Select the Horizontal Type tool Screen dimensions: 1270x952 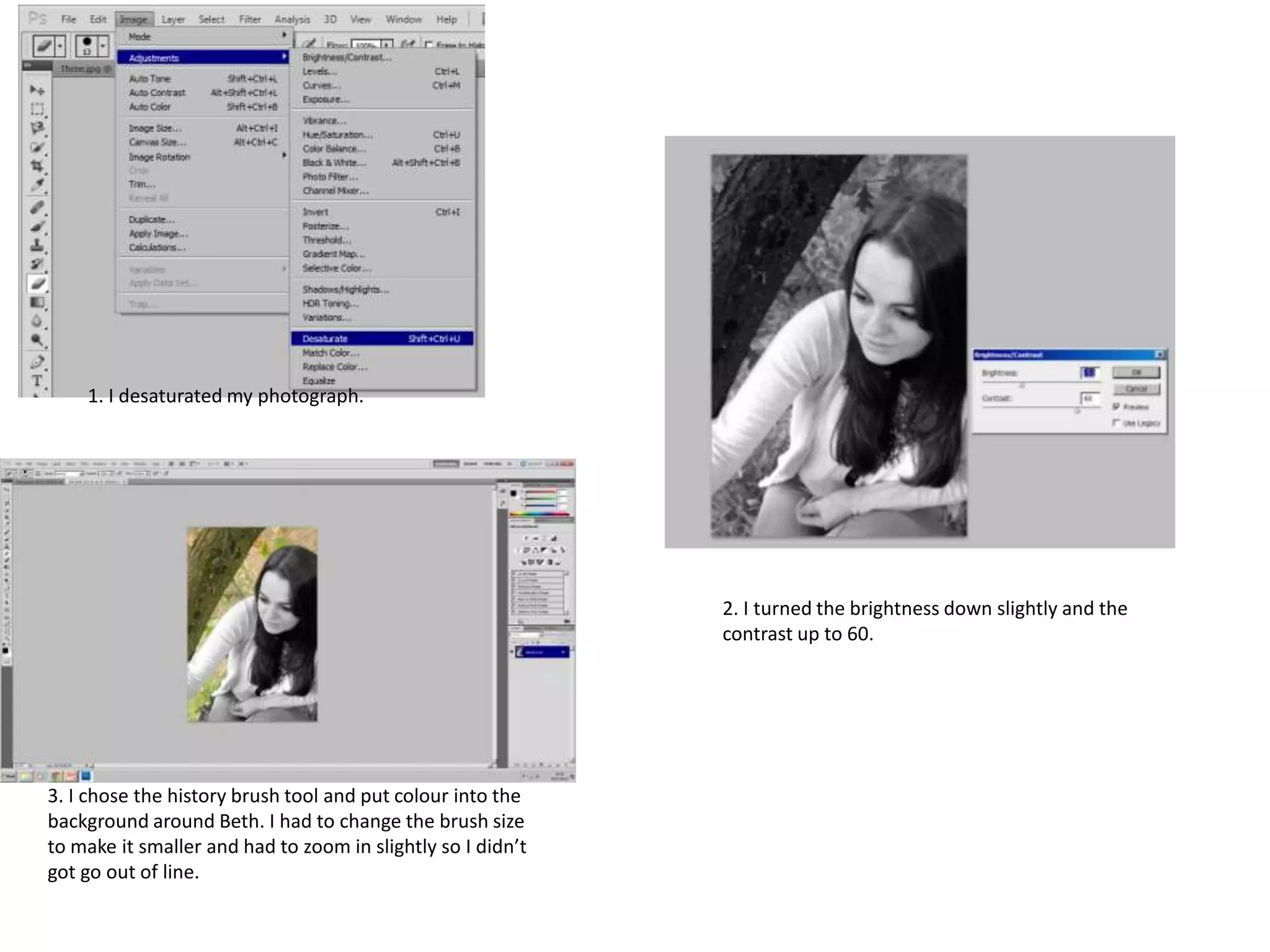[x=37, y=380]
